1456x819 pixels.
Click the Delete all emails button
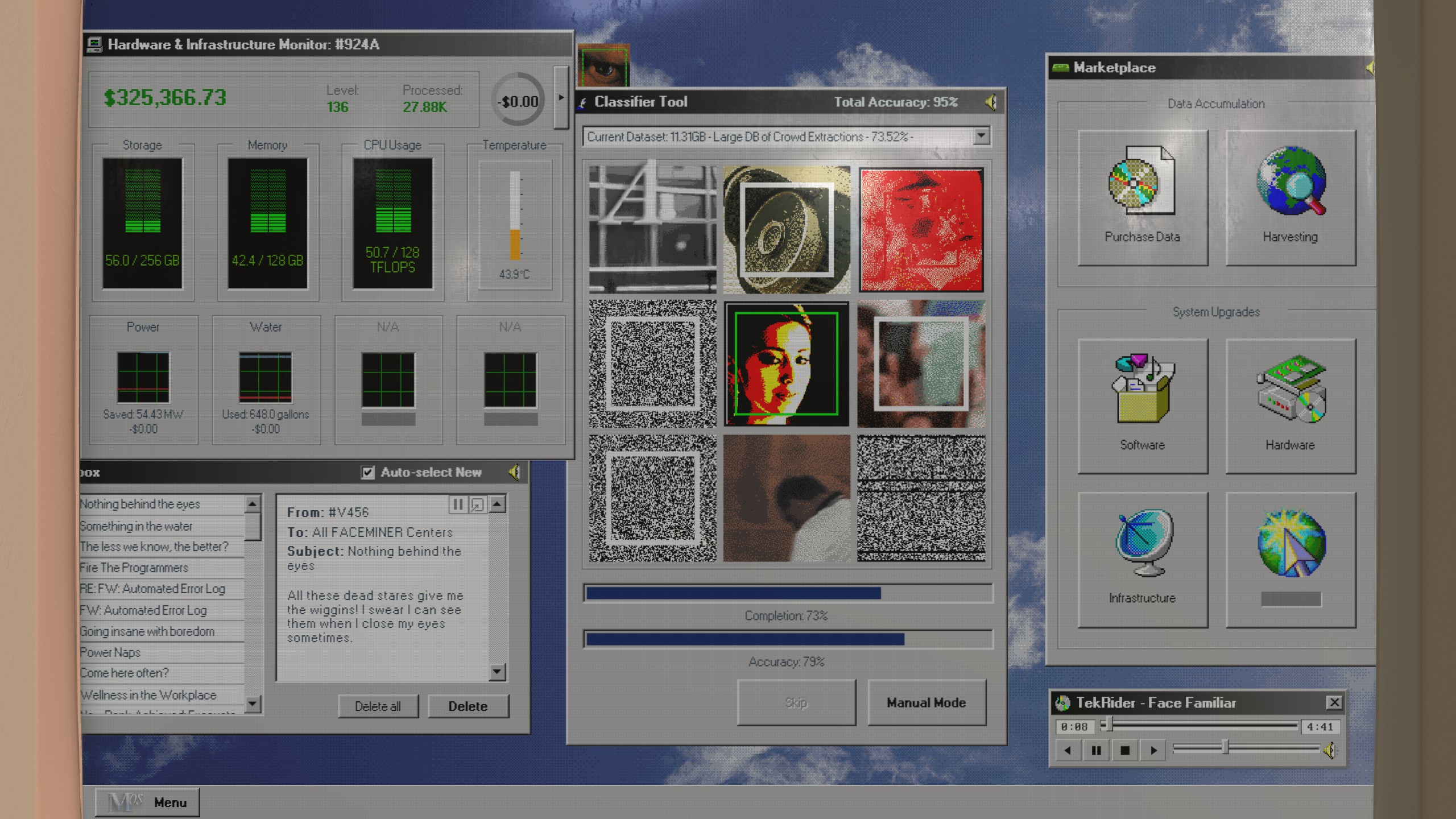click(x=378, y=706)
